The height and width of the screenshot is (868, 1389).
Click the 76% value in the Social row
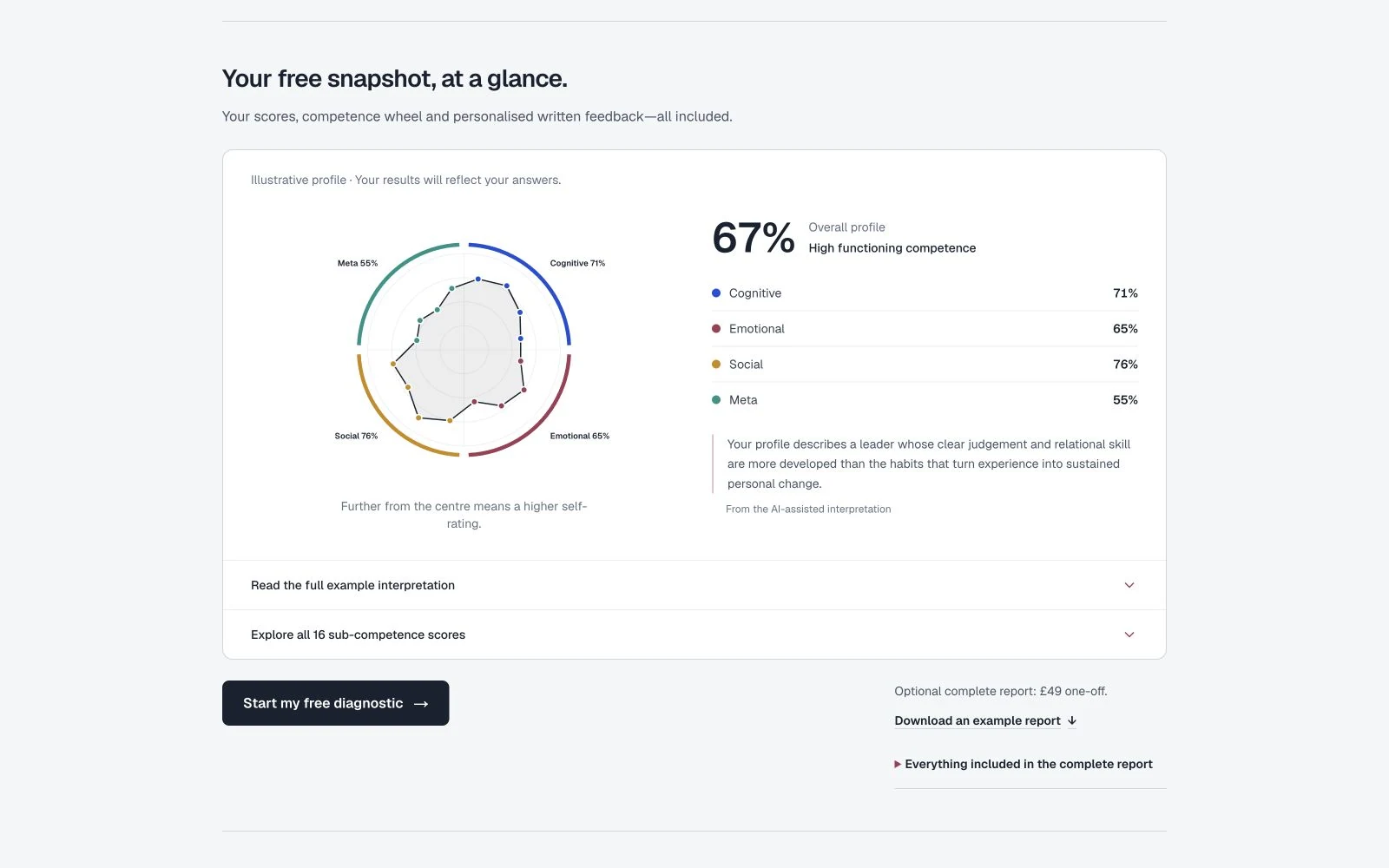pyautogui.click(x=1125, y=365)
